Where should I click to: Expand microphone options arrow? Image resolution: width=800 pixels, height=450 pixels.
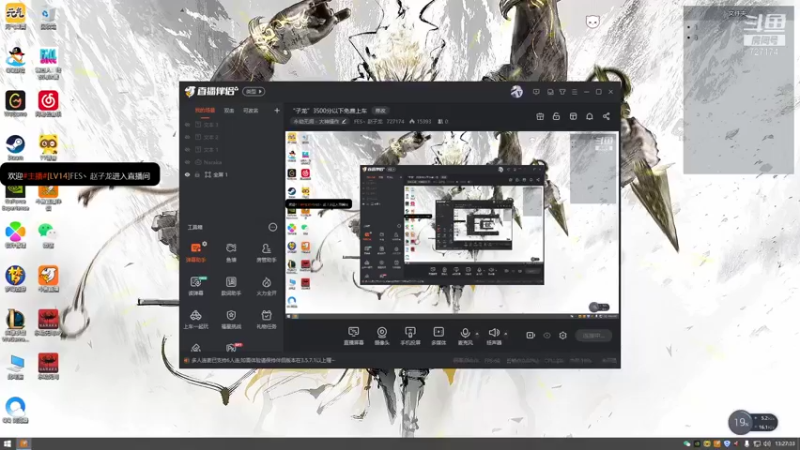click(x=477, y=334)
